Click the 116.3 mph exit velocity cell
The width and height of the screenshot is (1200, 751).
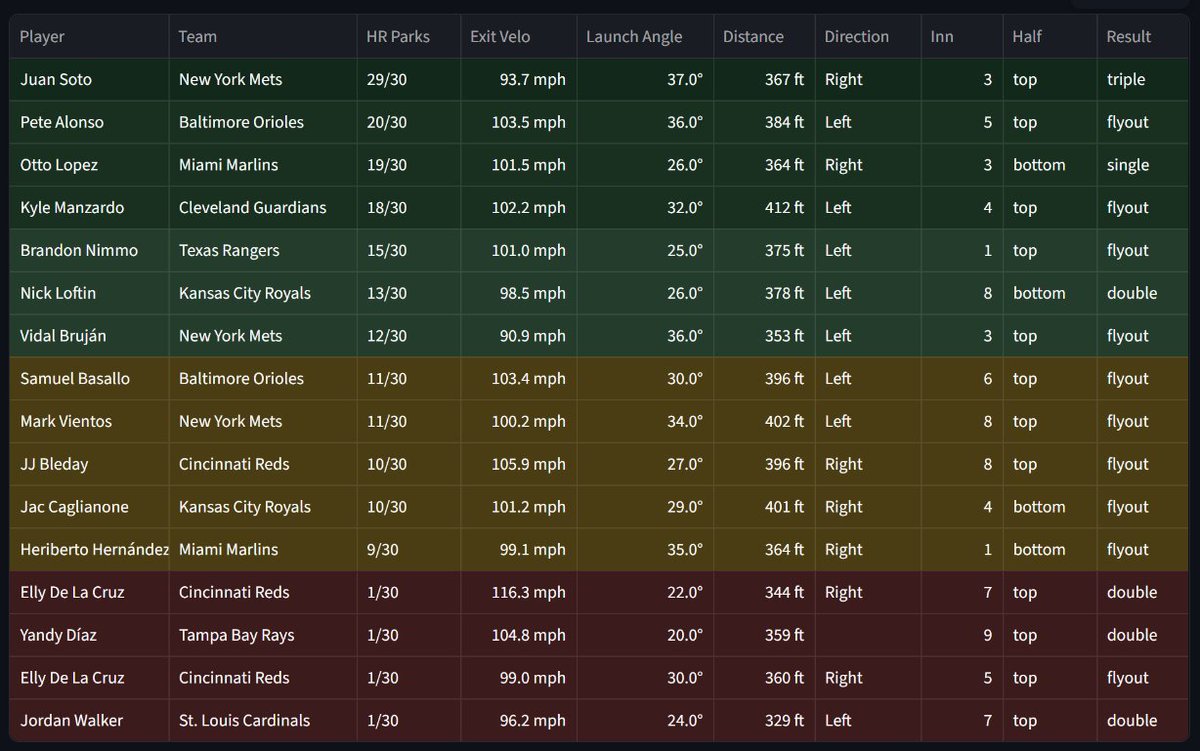[518, 592]
